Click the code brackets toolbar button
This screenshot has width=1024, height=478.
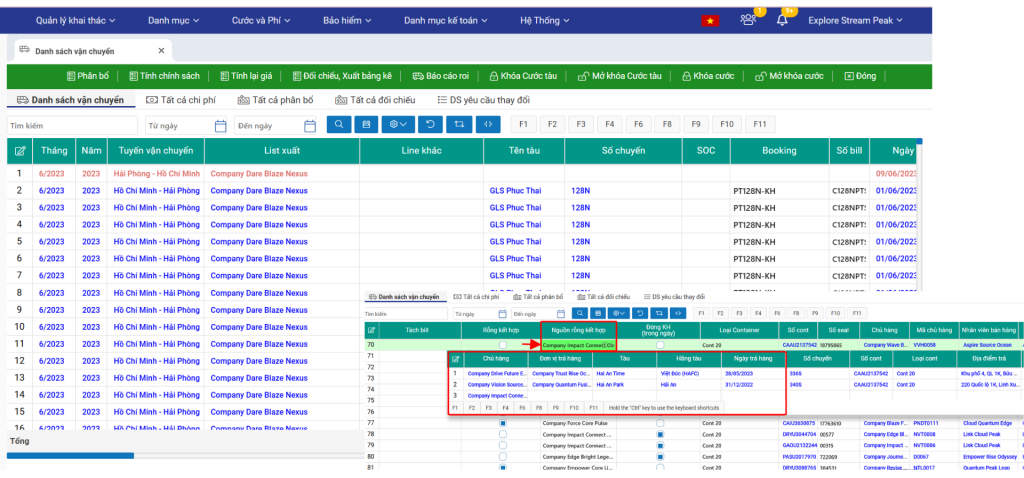click(x=489, y=125)
